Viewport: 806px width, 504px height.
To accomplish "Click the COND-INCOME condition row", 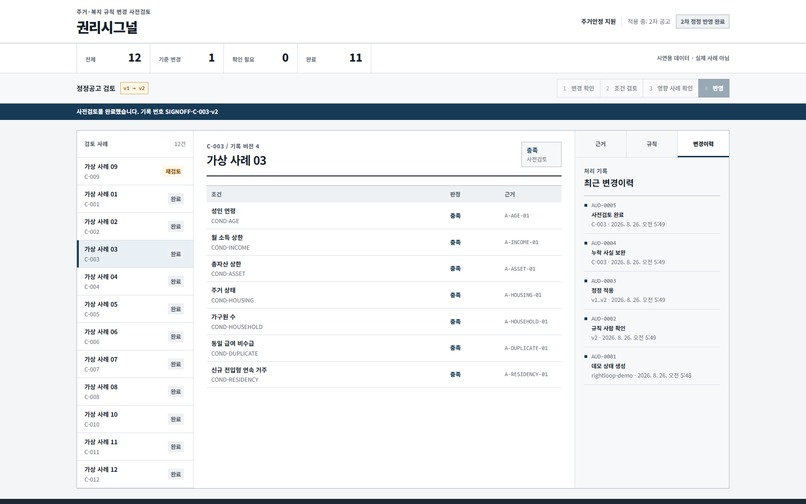I will 384,242.
